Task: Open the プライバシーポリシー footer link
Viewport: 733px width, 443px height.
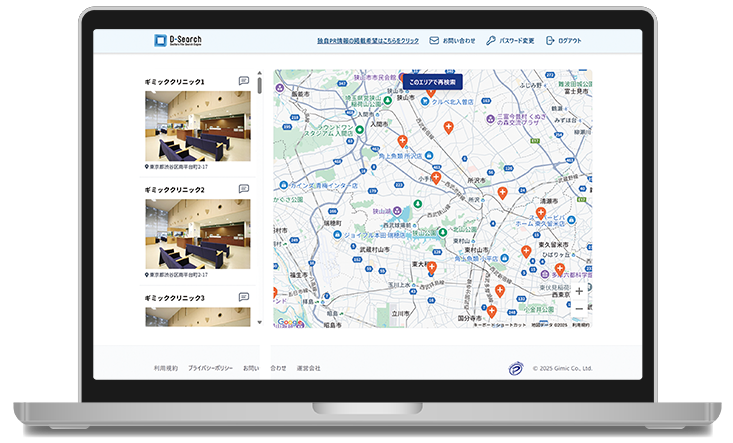Action: (x=210, y=368)
